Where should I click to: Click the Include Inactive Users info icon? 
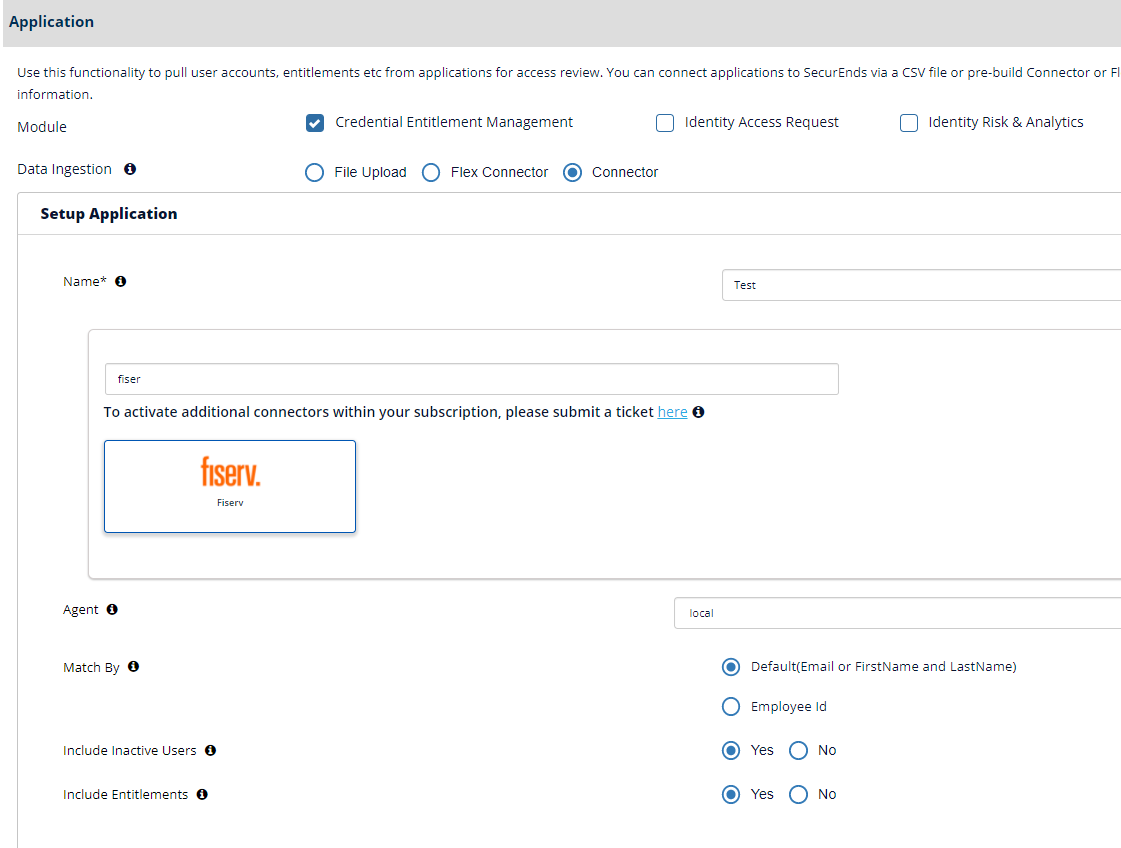pyautogui.click(x=210, y=750)
